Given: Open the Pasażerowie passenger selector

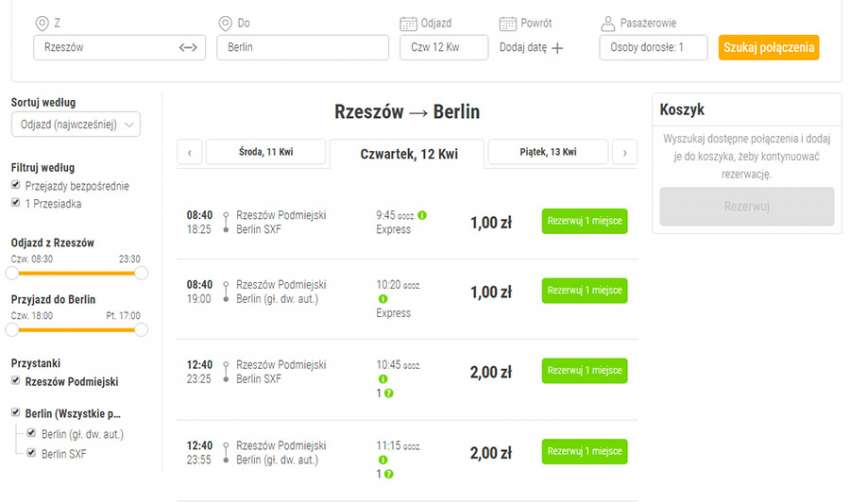Looking at the screenshot, I should (653, 48).
